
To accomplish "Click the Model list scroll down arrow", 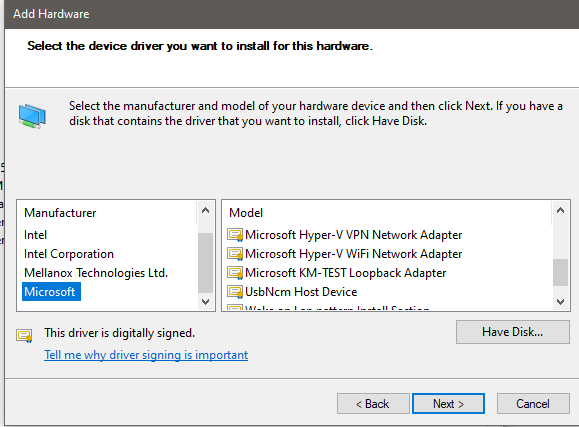I will point(560,302).
